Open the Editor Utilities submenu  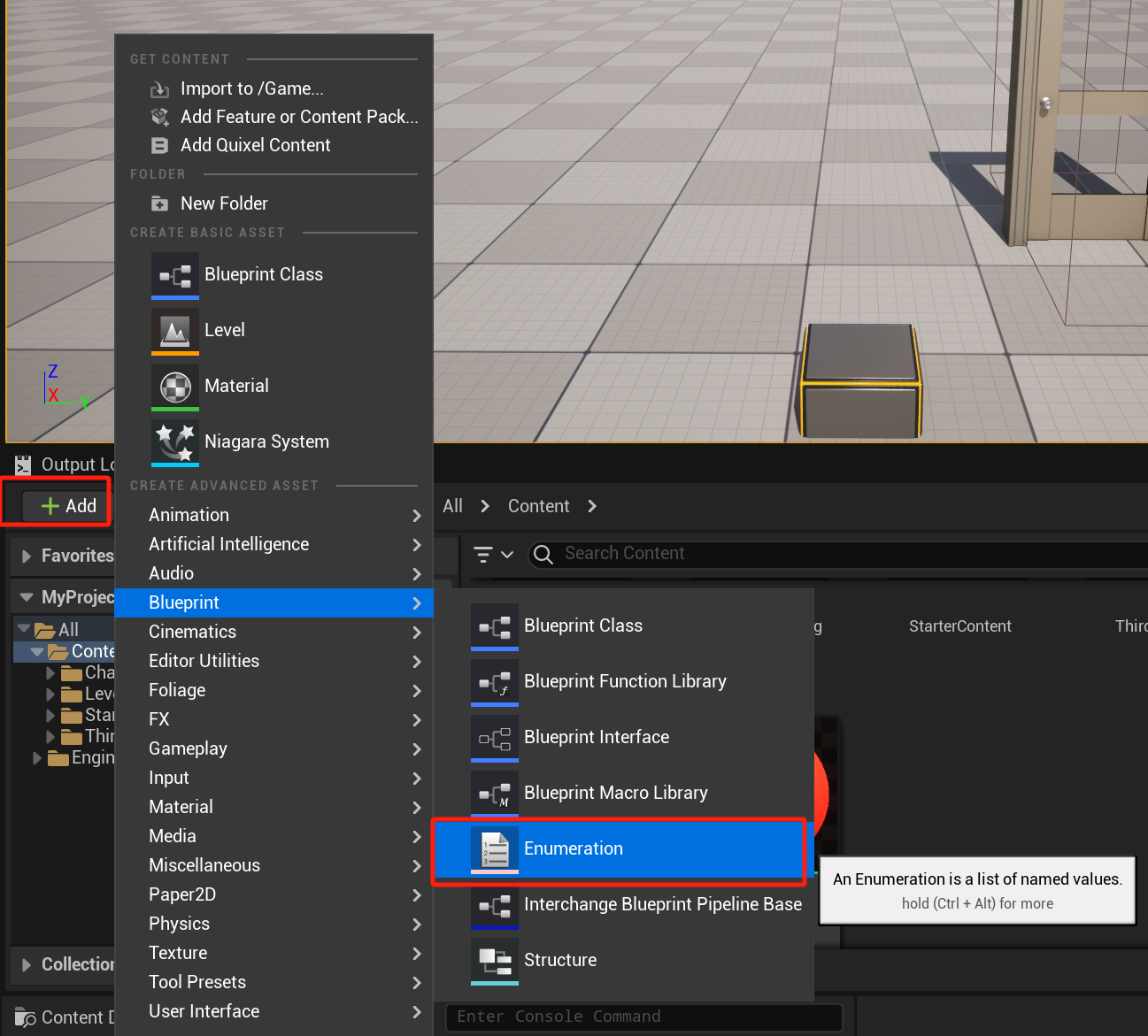click(x=274, y=661)
